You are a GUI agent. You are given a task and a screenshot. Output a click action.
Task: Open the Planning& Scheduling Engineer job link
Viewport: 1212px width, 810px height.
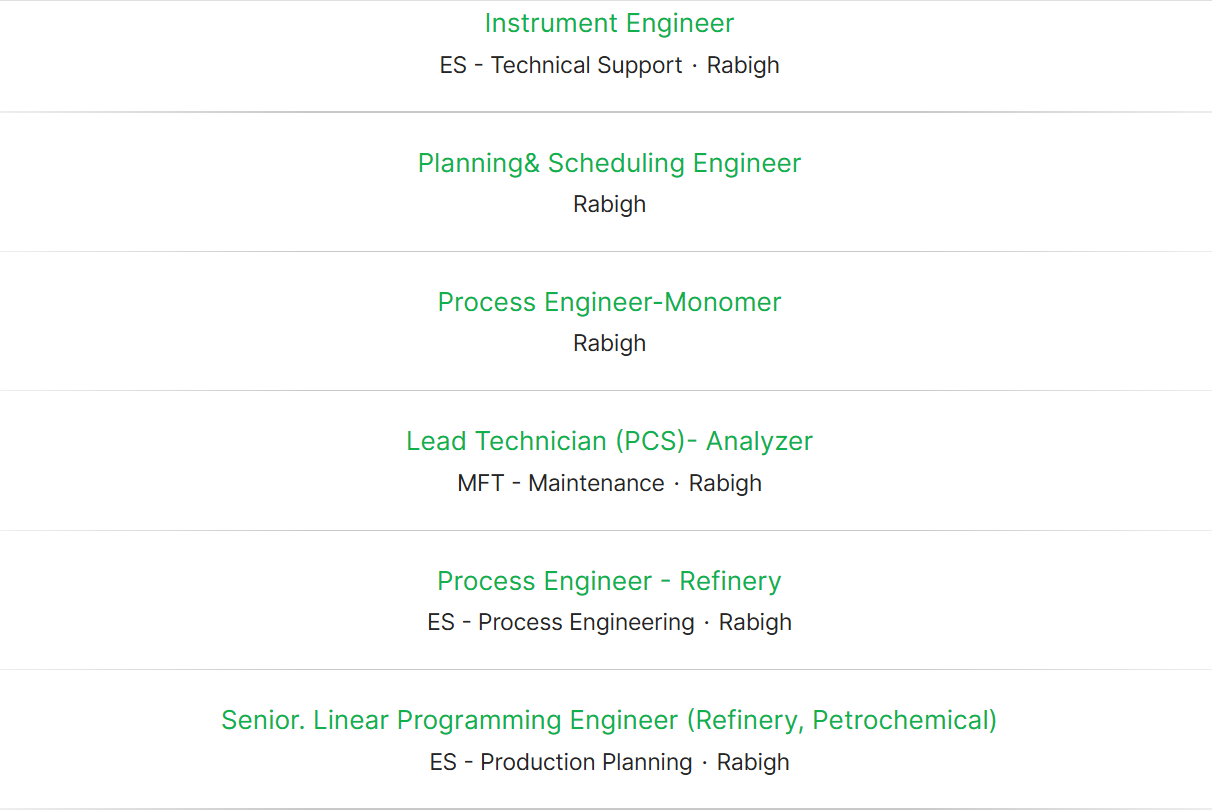pos(609,163)
